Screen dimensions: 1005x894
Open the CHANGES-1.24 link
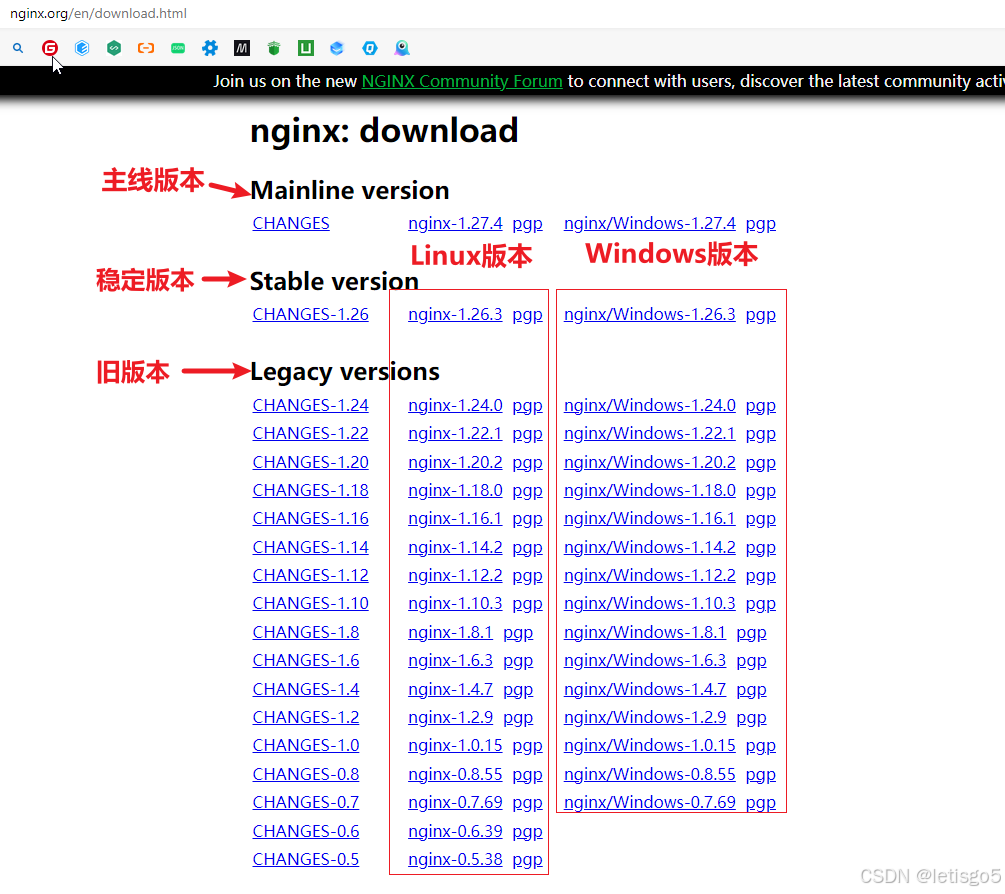click(x=311, y=406)
